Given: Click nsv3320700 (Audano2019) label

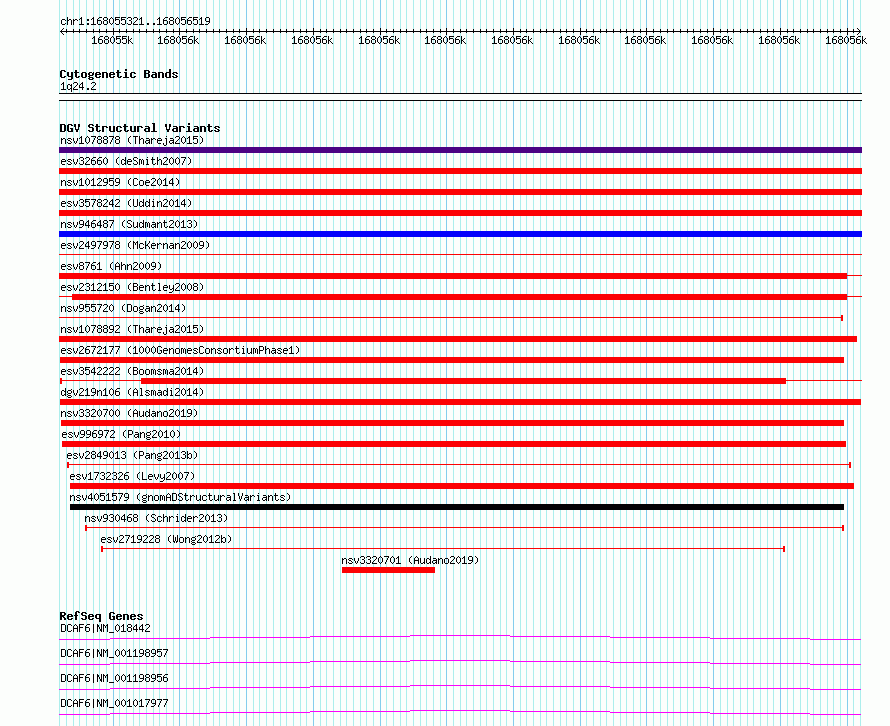Looking at the screenshot, I should tap(129, 413).
